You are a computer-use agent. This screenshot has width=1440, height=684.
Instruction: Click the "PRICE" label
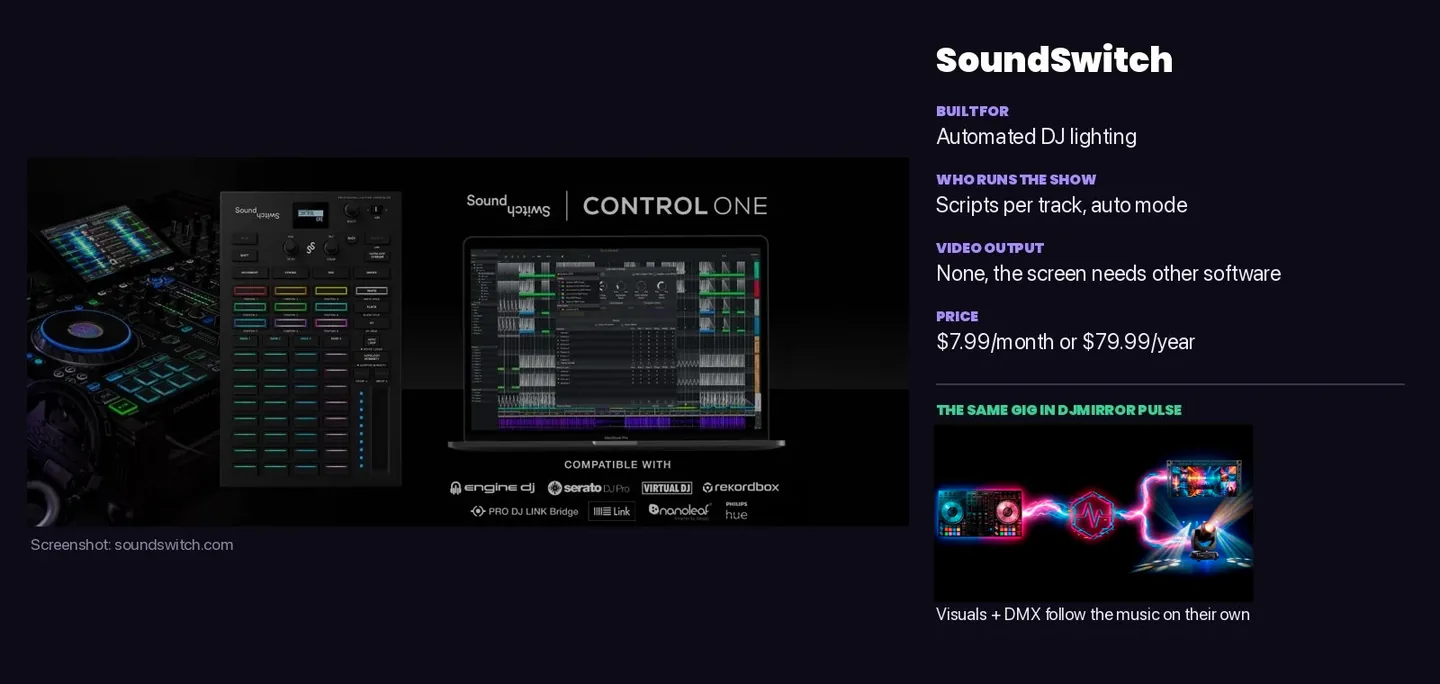point(957,317)
